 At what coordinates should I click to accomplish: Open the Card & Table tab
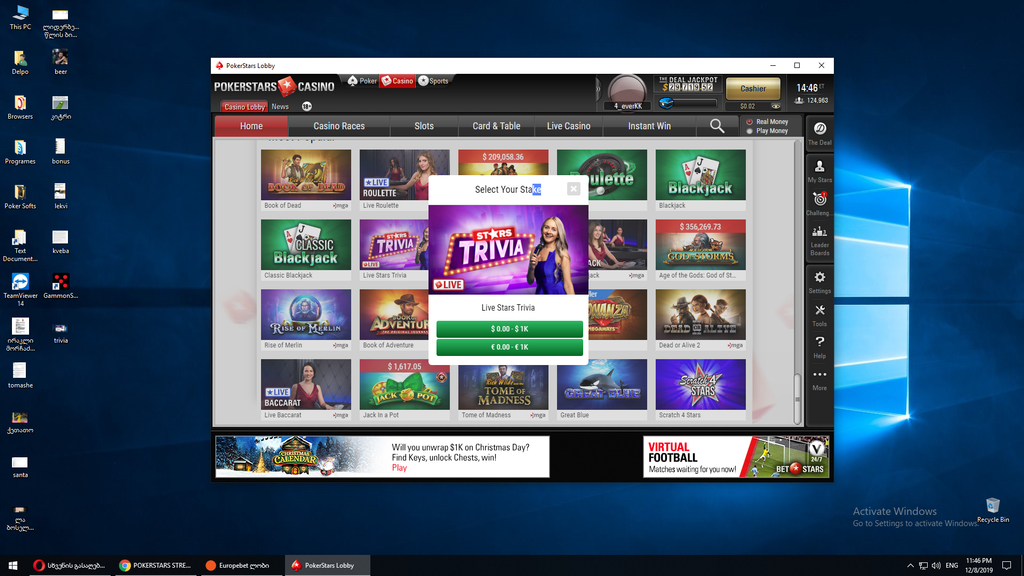496,126
